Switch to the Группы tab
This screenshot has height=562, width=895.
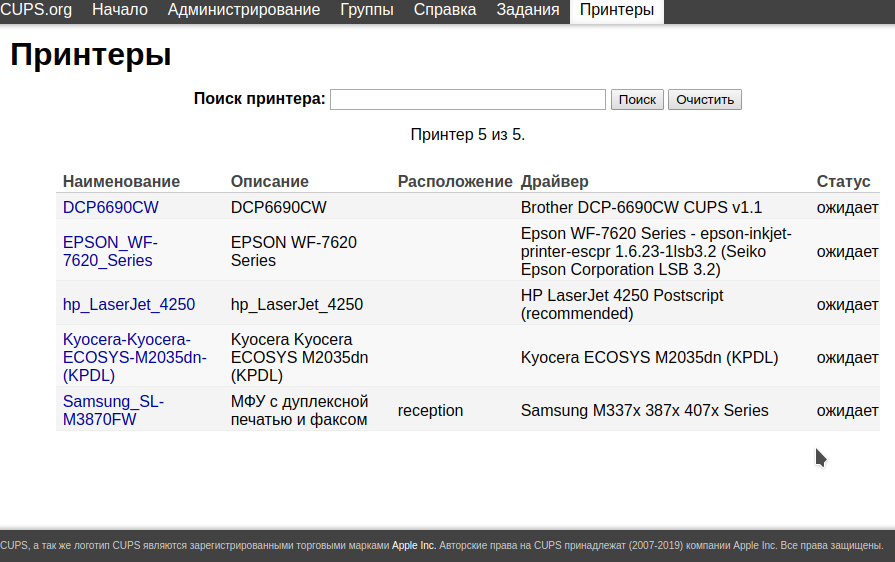coord(367,10)
